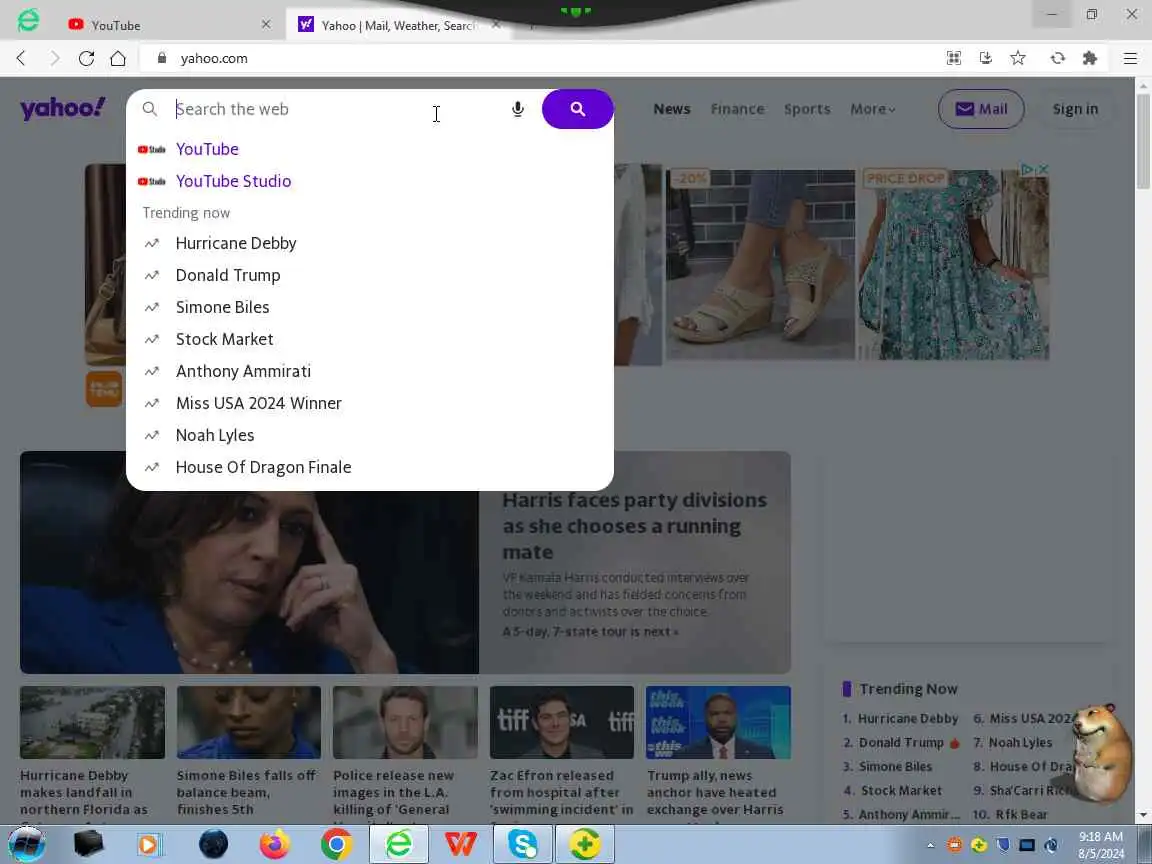Open Yahoo Mail button
Screen dimensions: 1152x864
[981, 109]
